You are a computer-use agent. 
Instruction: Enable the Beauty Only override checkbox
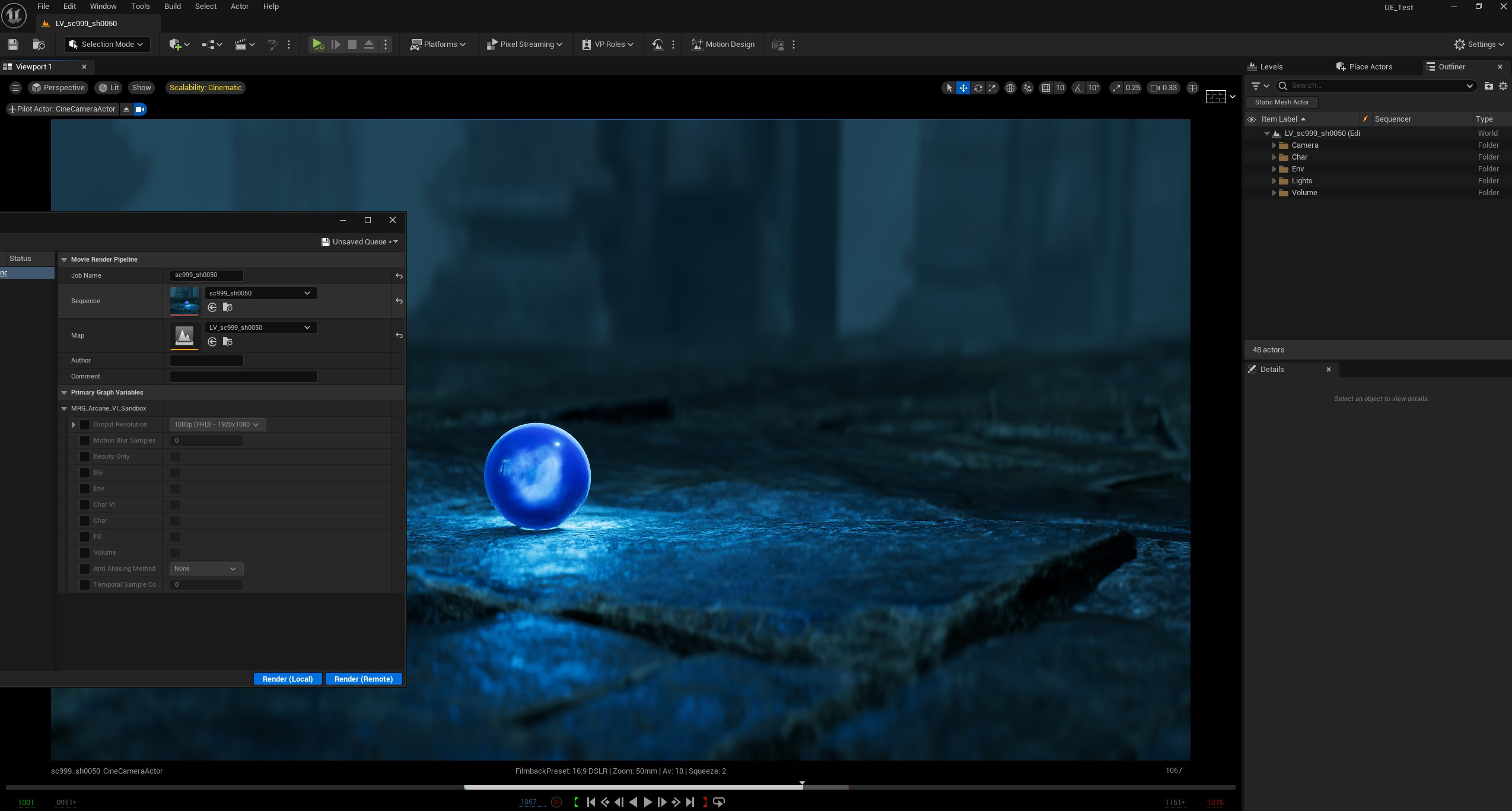(x=85, y=457)
